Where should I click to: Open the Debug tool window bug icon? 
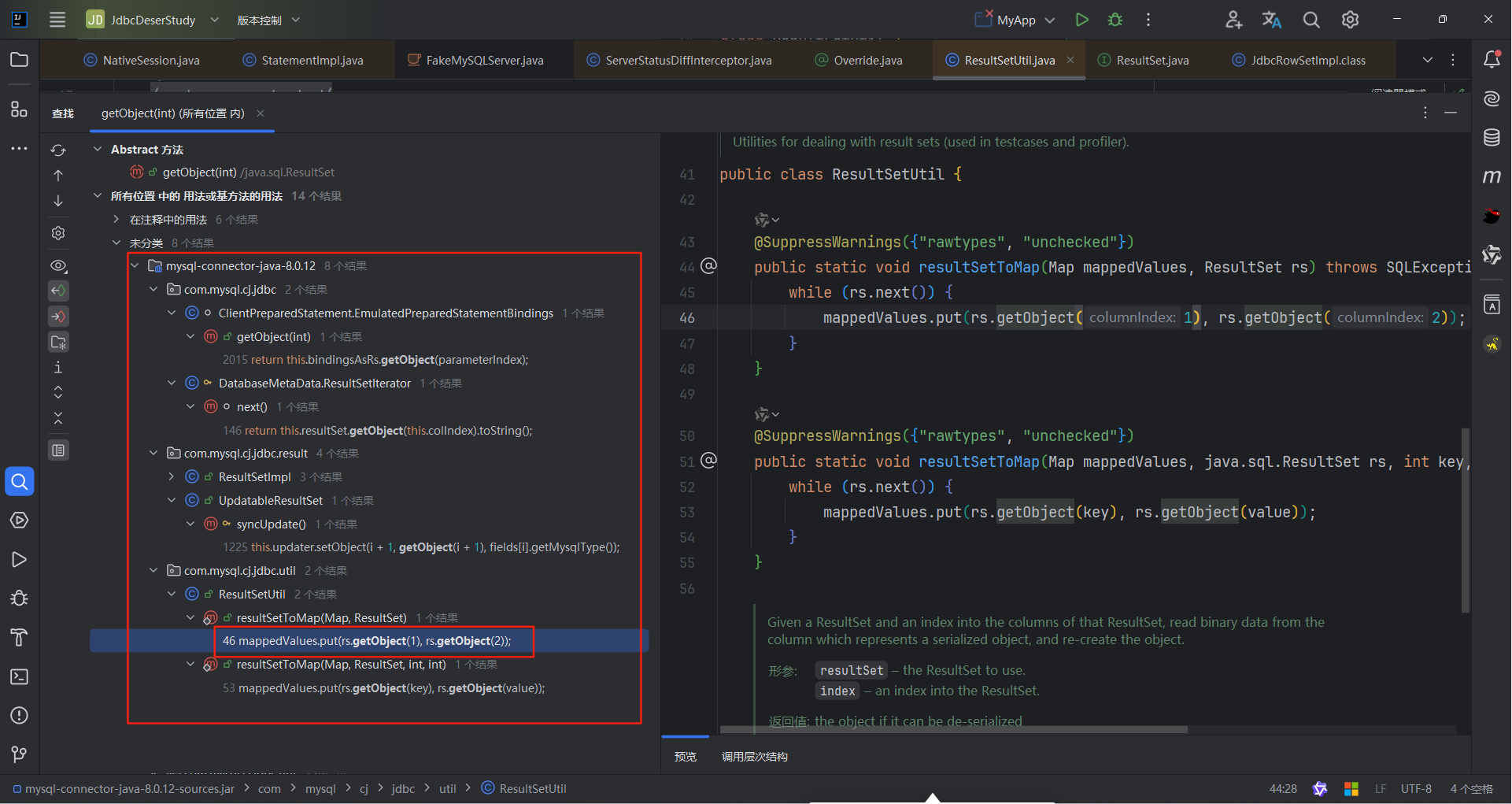pos(19,598)
